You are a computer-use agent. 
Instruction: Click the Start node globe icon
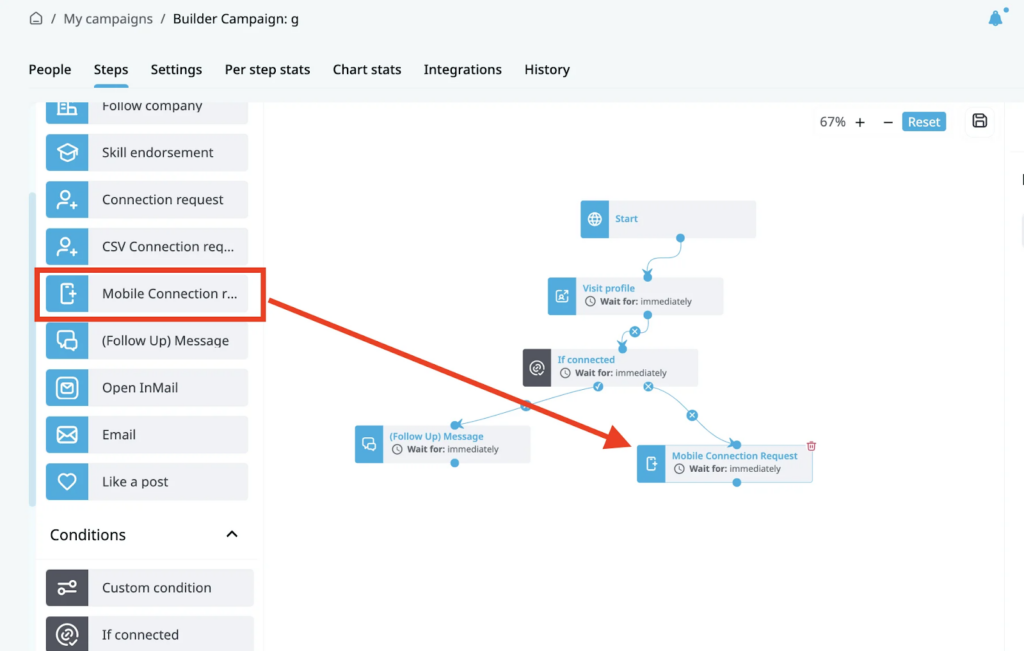(595, 219)
